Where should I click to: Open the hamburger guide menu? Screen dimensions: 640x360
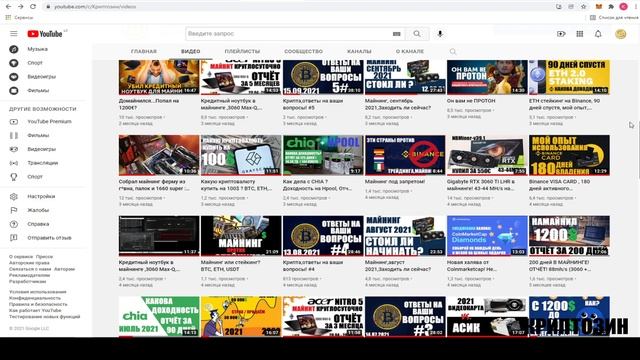pos(14,34)
